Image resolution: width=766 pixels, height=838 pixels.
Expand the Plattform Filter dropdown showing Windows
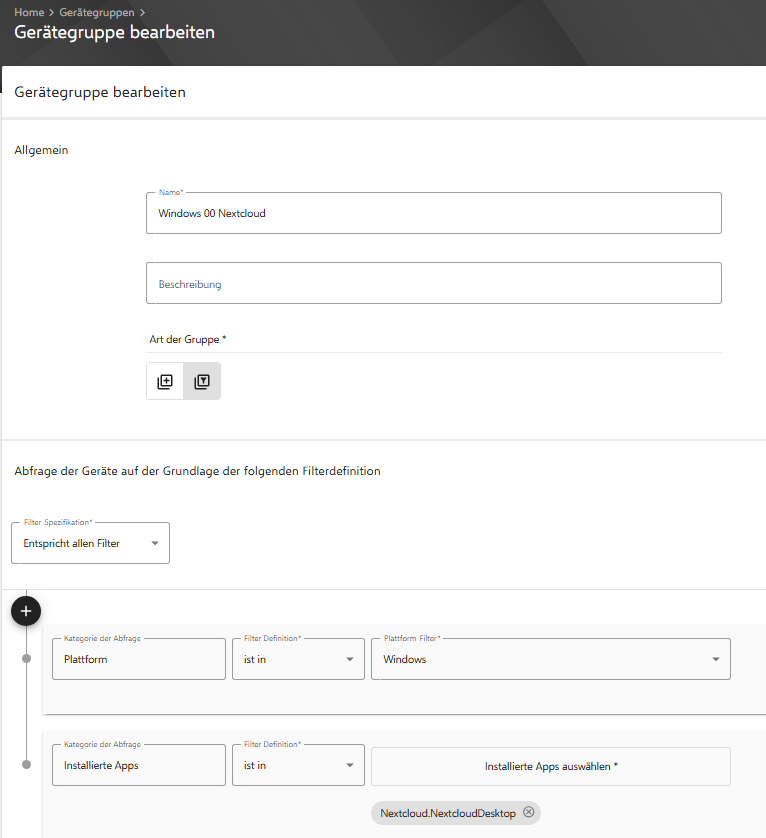tap(550, 659)
